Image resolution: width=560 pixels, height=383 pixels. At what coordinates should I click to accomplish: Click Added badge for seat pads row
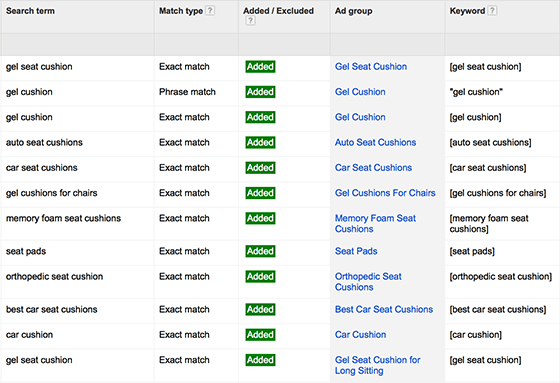pos(260,251)
